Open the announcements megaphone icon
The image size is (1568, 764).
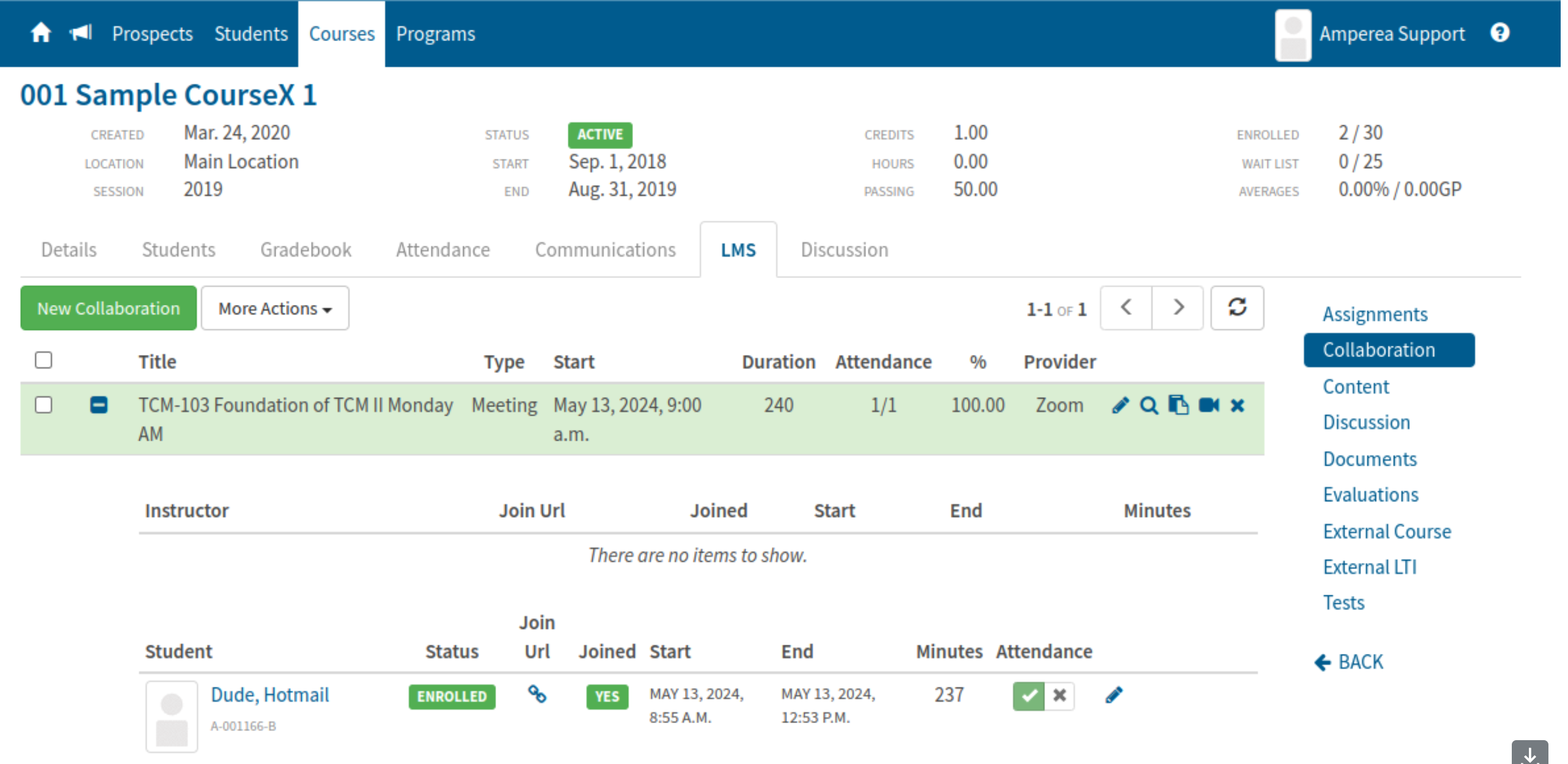click(81, 32)
